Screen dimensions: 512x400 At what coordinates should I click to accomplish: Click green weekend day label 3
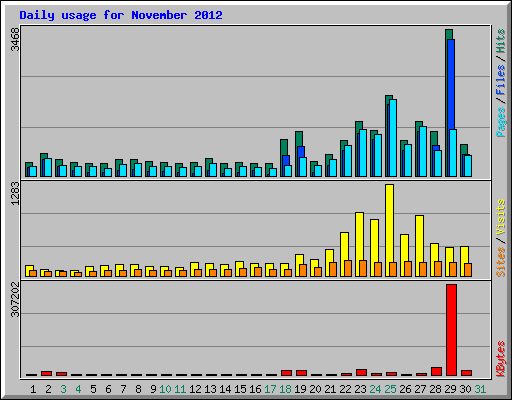[63, 389]
